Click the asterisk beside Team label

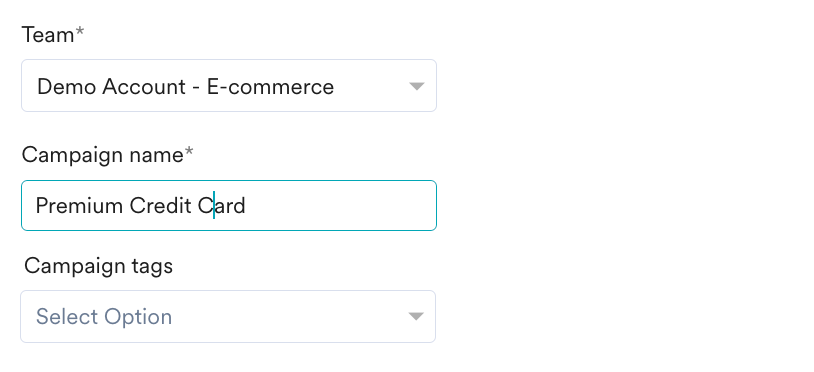coord(79,32)
